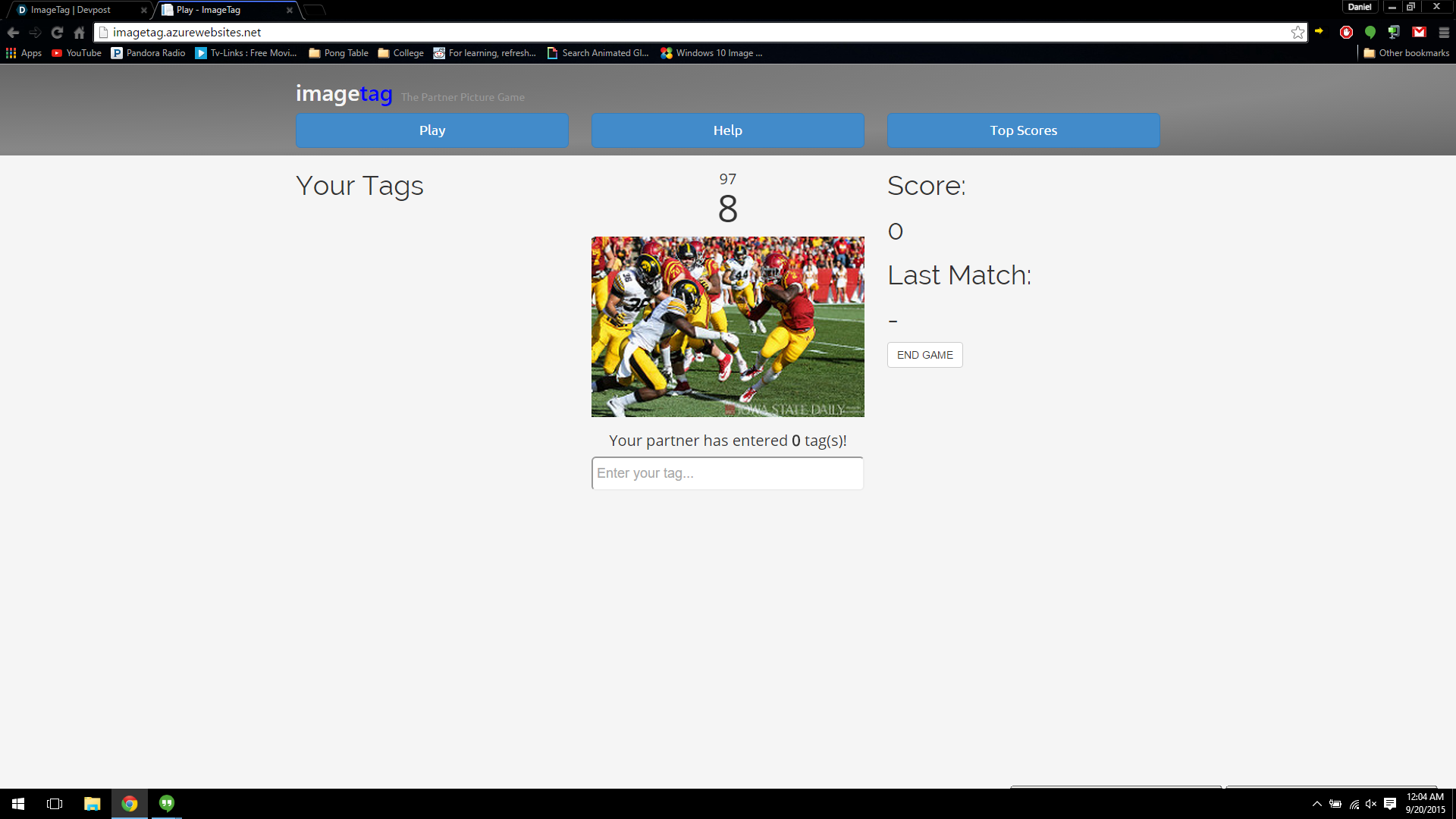The height and width of the screenshot is (819, 1456).
Task: Open the green Hangouts extension icon
Action: tap(1370, 33)
